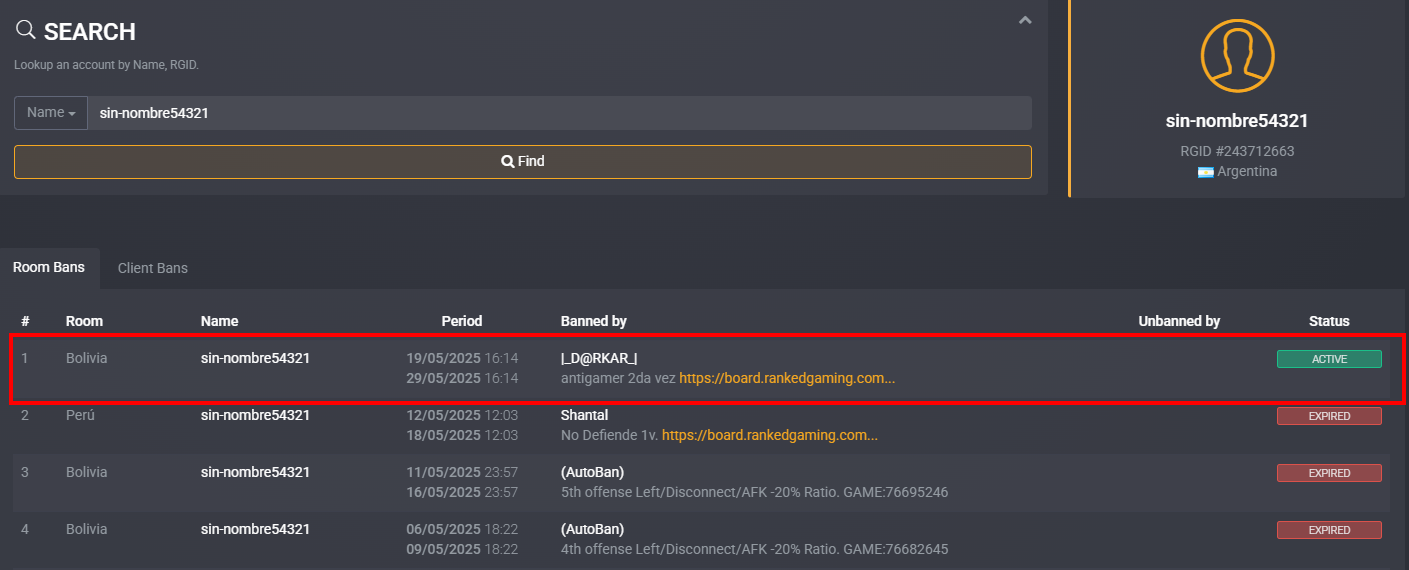This screenshot has width=1409, height=570.
Task: Click the Unbanned by column header
Action: (x=1179, y=321)
